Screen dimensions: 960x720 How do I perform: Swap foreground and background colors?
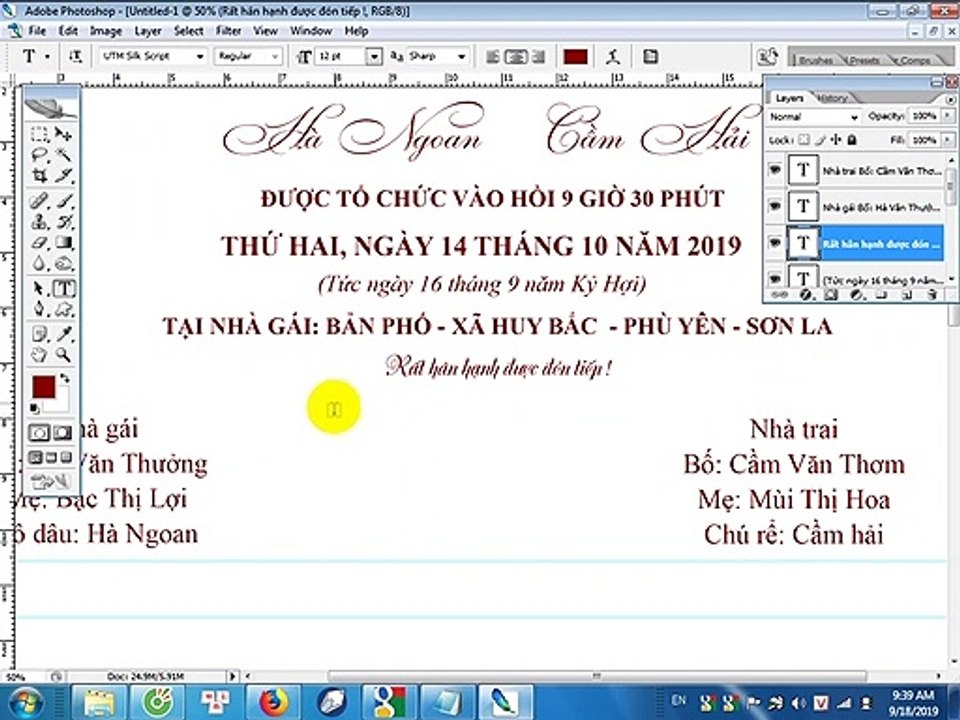pos(65,378)
